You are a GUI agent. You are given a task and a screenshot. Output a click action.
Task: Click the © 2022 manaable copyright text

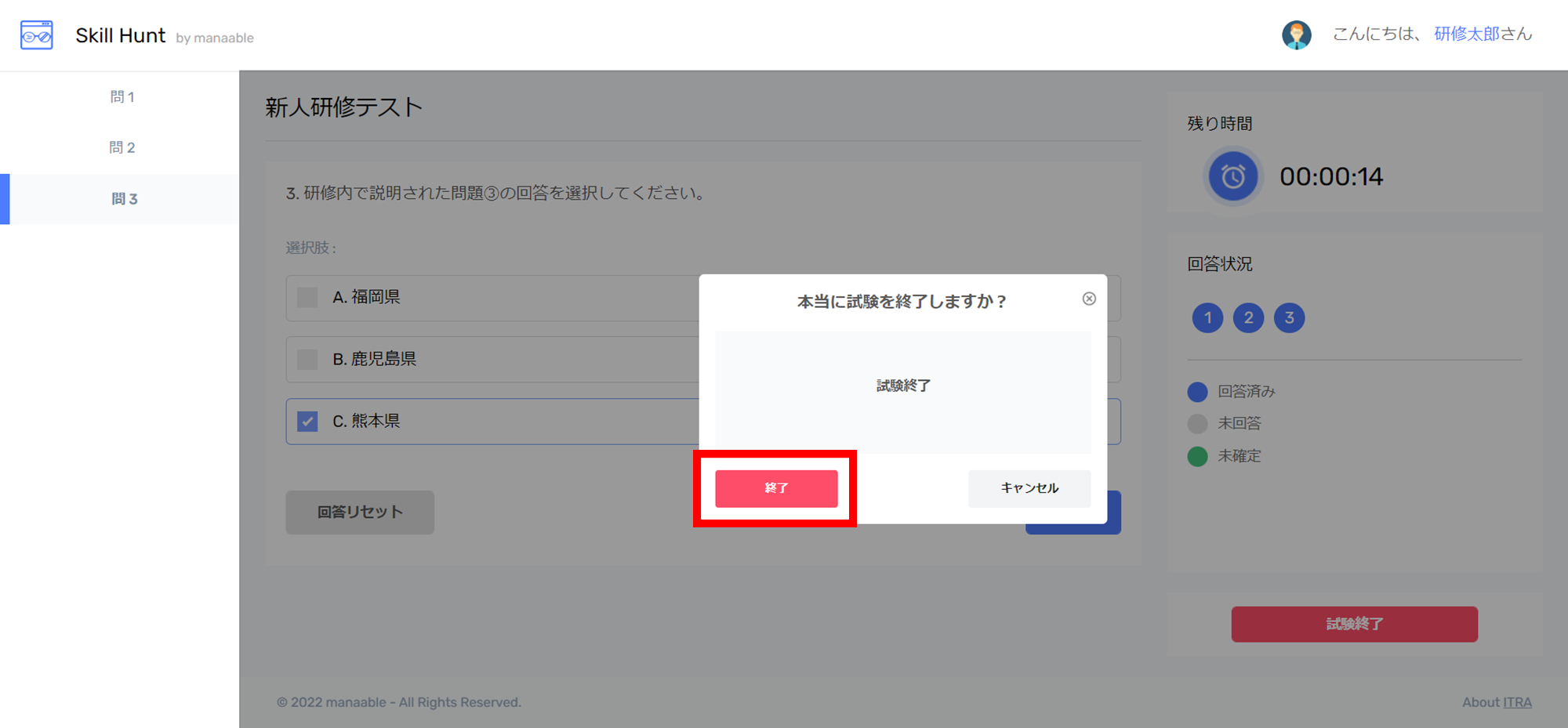tap(398, 702)
